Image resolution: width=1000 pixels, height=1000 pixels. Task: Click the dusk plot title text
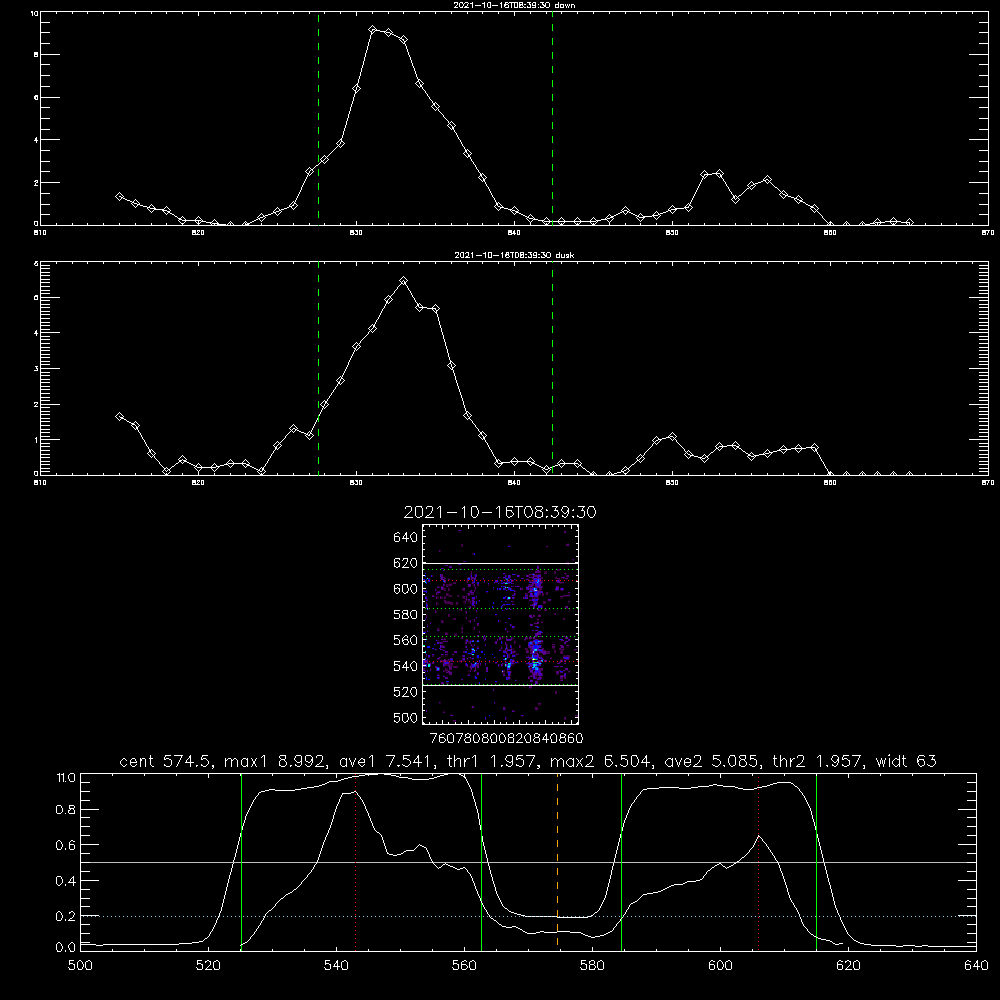[x=514, y=255]
